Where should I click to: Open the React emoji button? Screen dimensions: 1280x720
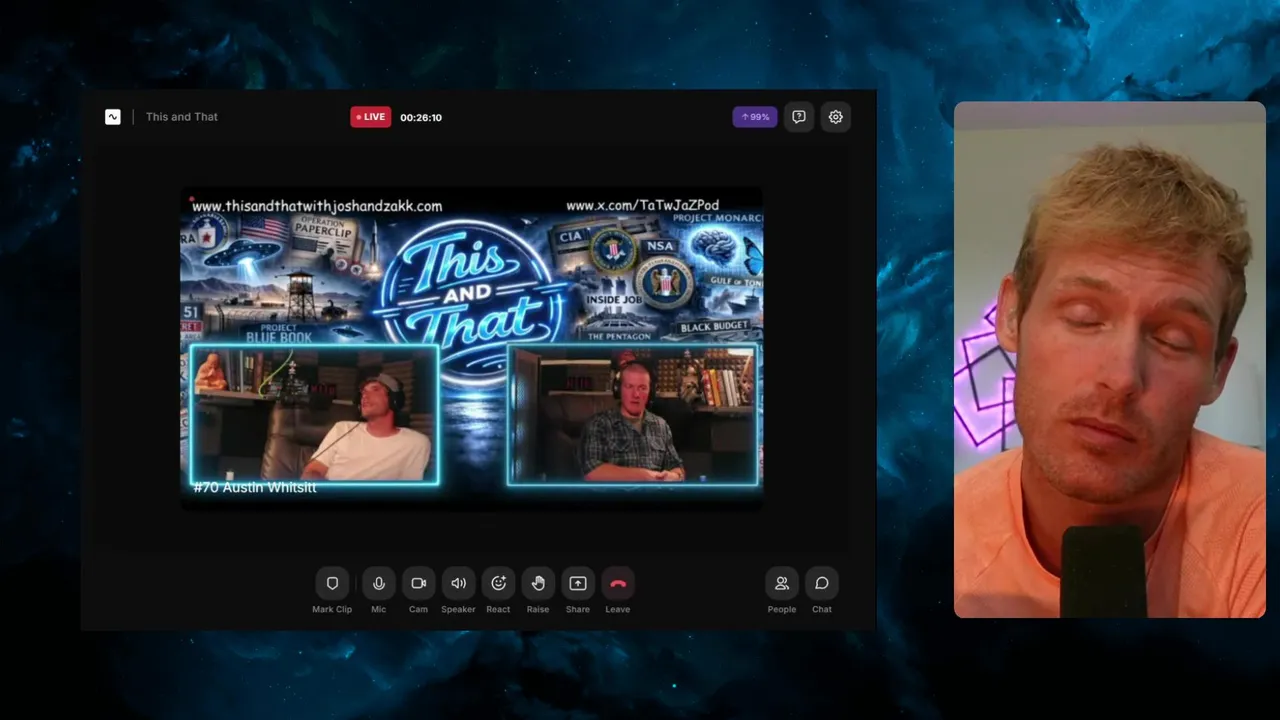point(498,583)
